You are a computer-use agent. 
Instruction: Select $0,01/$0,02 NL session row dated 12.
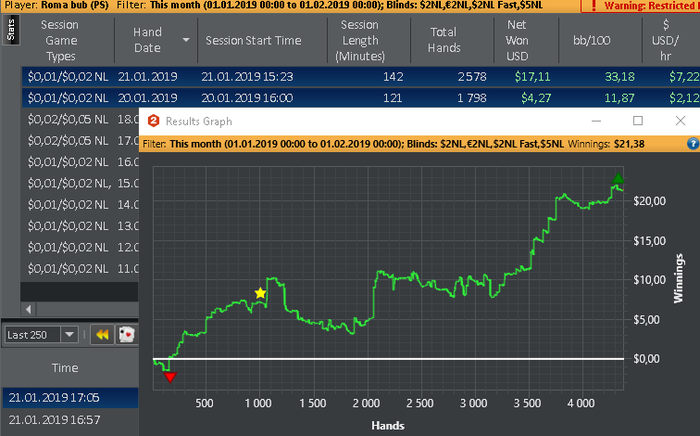click(80, 247)
